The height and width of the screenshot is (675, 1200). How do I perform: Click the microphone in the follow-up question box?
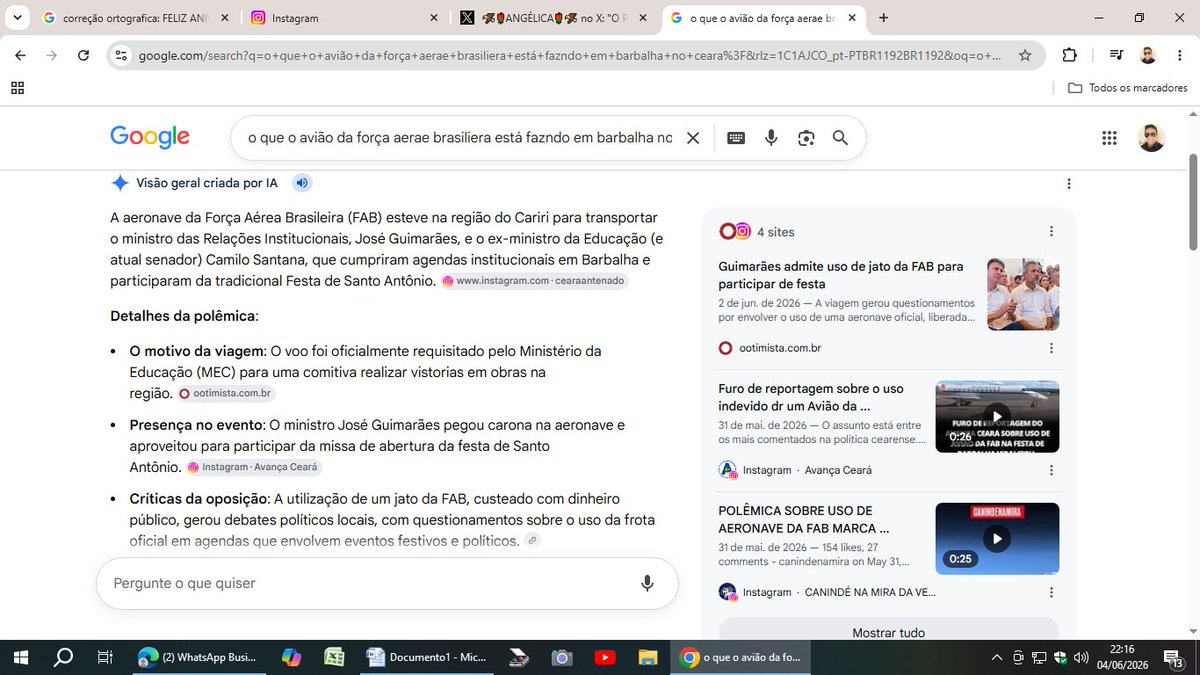(647, 583)
